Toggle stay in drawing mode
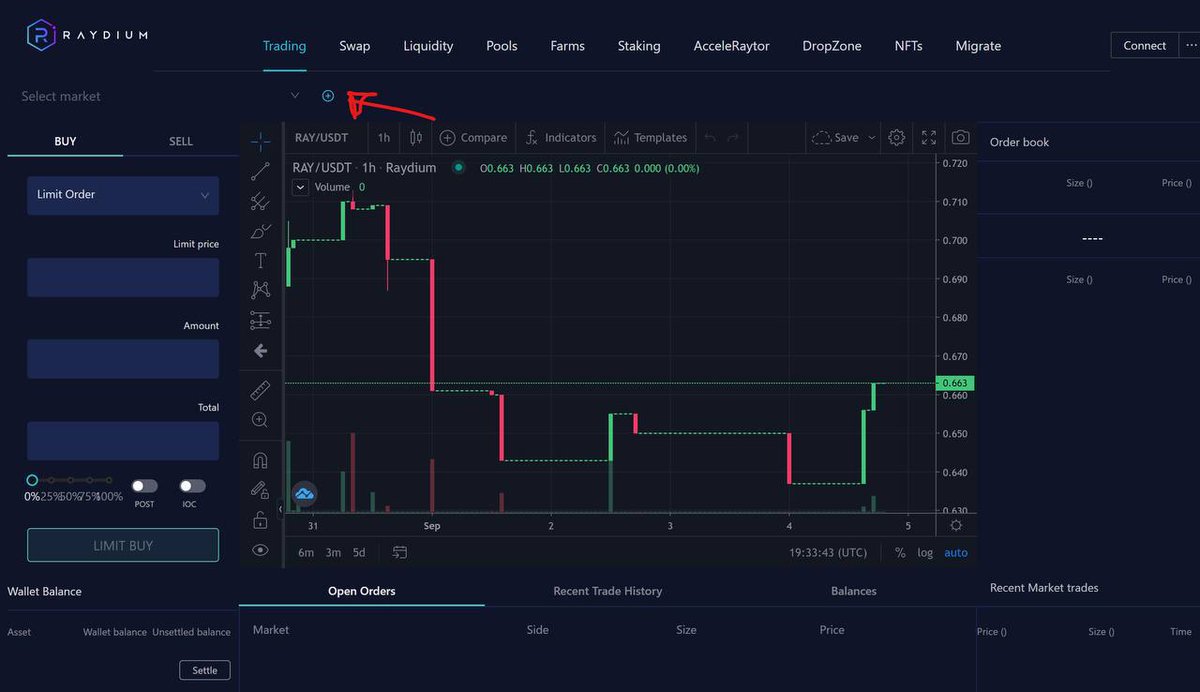The height and width of the screenshot is (692, 1200). click(260, 490)
